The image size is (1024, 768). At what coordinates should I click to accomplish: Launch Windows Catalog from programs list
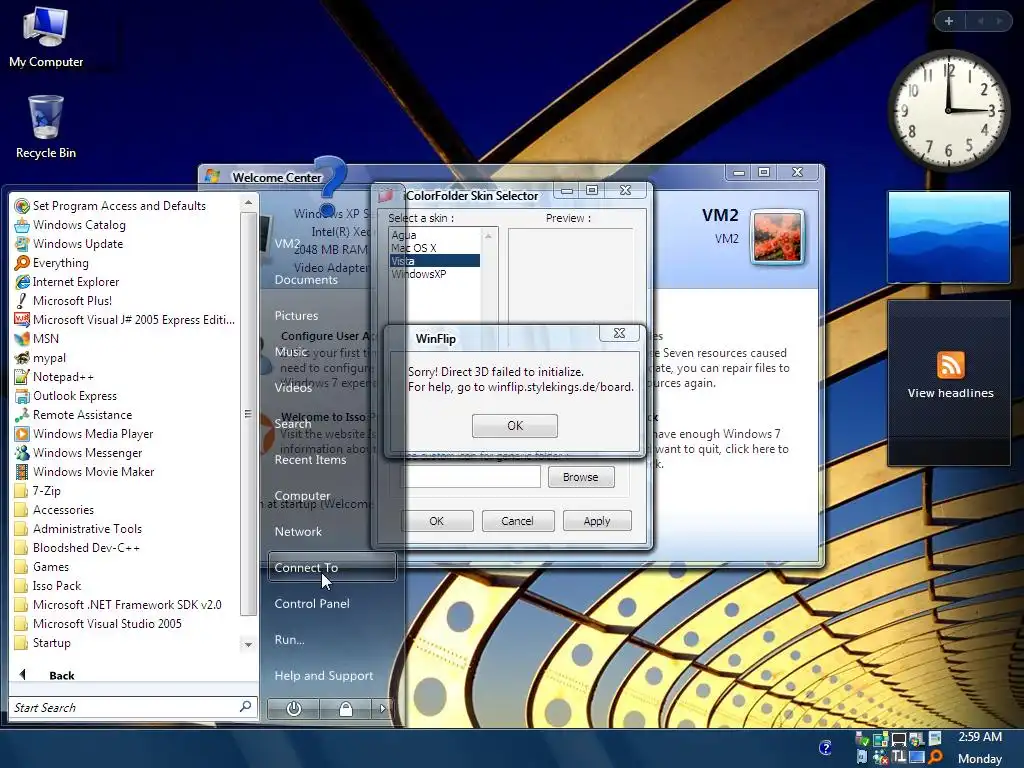point(70,225)
